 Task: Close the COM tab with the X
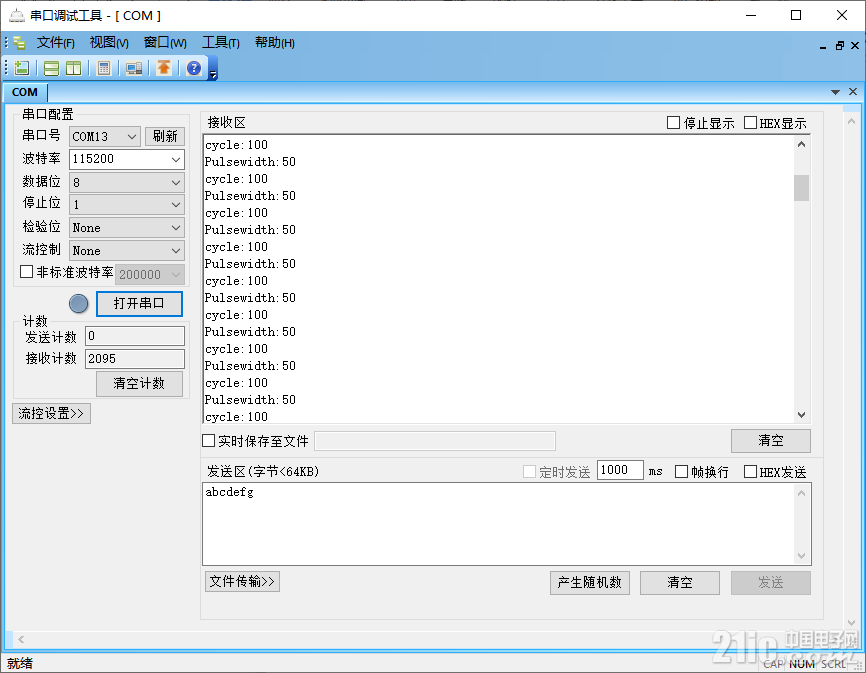pos(853,92)
